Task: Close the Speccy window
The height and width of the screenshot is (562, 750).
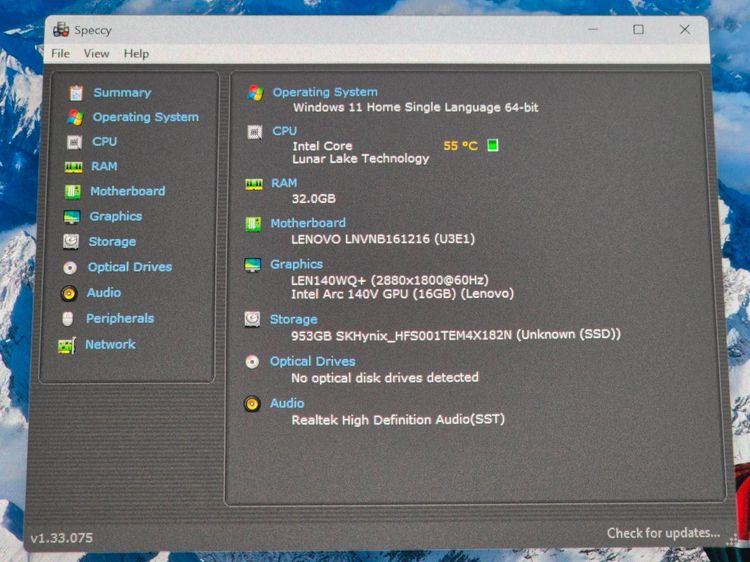Action: pyautogui.click(x=685, y=30)
